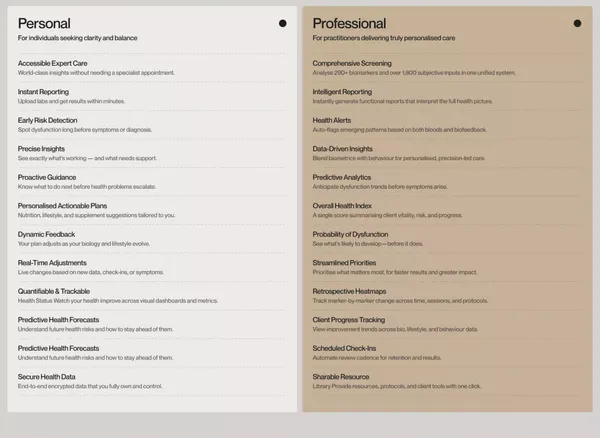Click the Intelligent Reporting feature

342,92
